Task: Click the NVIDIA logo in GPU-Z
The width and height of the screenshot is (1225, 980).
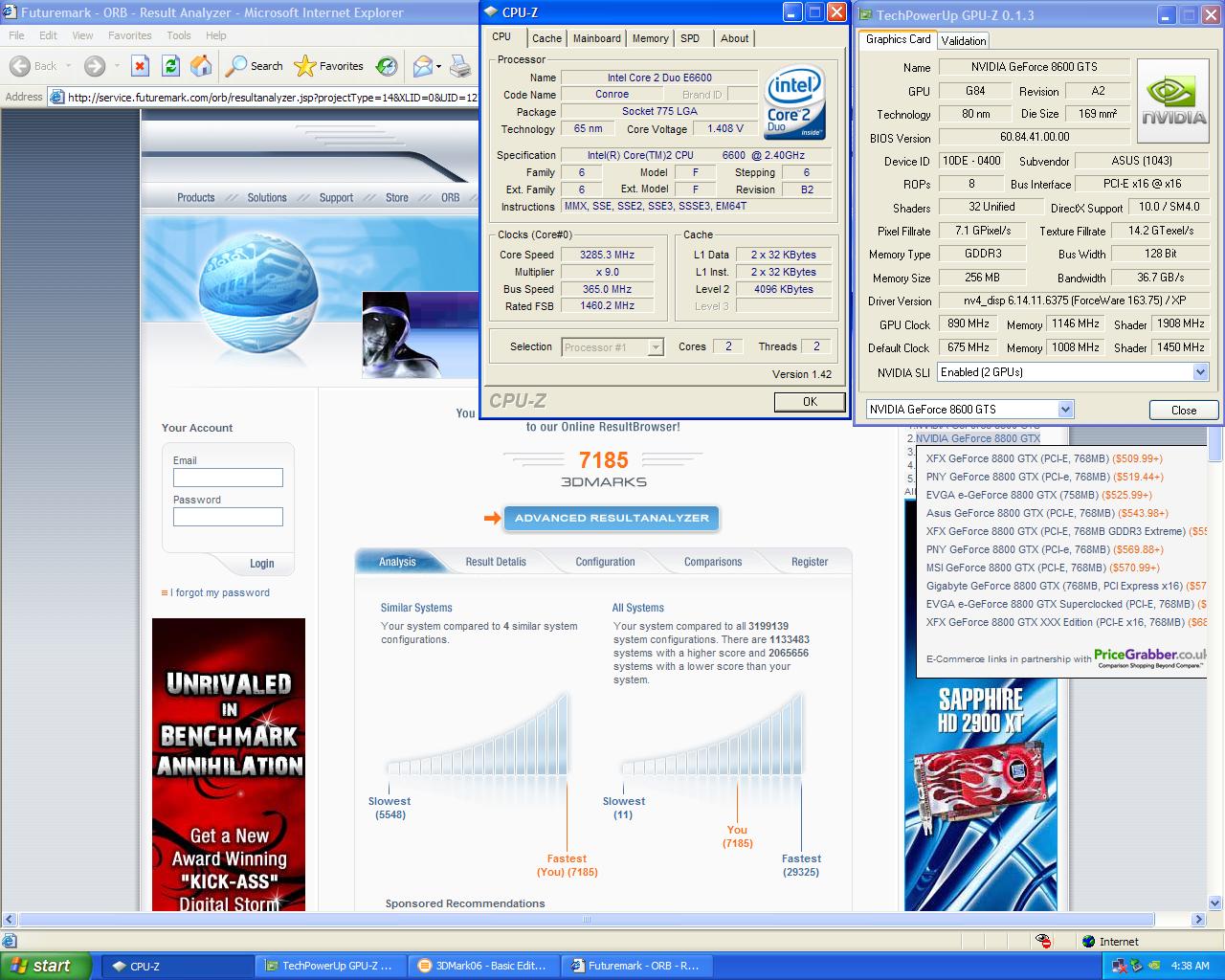Action: 1174,102
